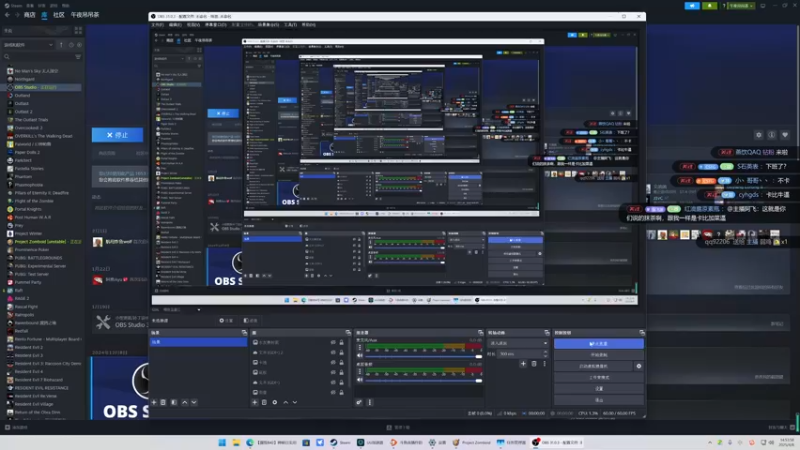Open File Explorer from the taskbar
The image size is (800, 450).
[x=236, y=442]
